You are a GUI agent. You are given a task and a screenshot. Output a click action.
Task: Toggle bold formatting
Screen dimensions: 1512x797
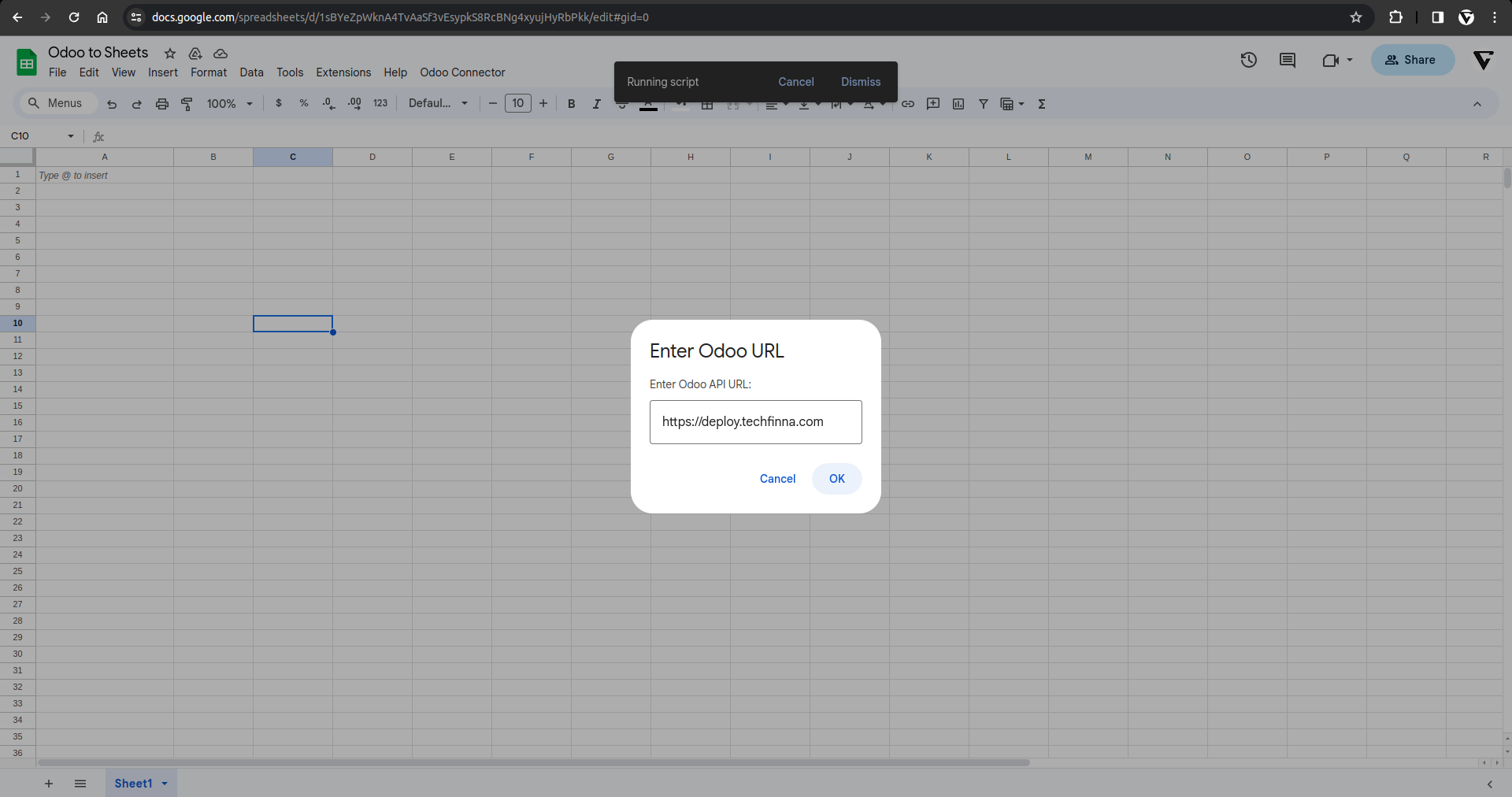pos(571,103)
